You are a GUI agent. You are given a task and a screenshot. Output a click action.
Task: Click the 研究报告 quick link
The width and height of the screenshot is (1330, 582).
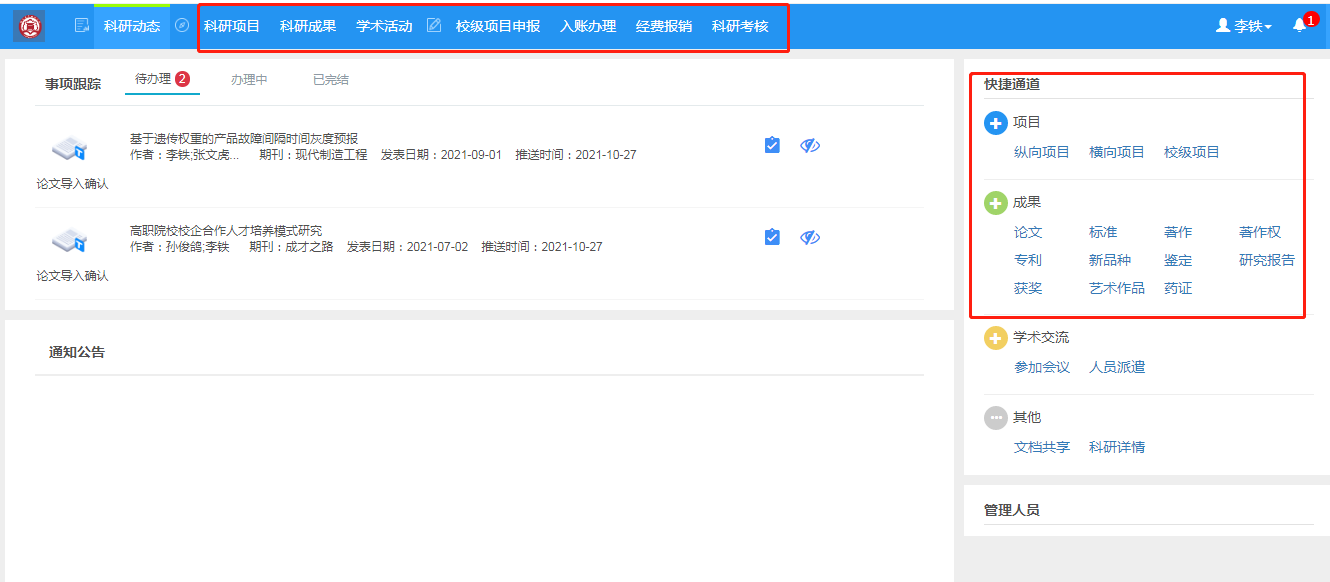click(1267, 260)
